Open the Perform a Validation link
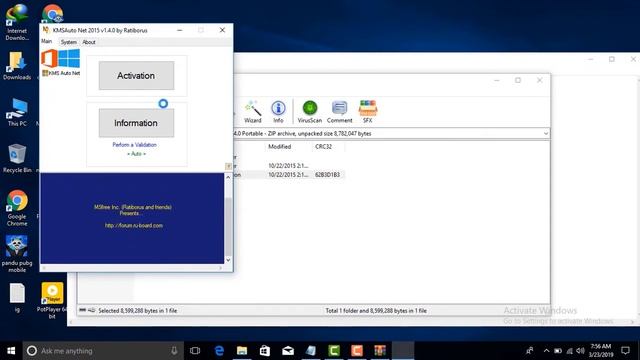 tap(134, 145)
